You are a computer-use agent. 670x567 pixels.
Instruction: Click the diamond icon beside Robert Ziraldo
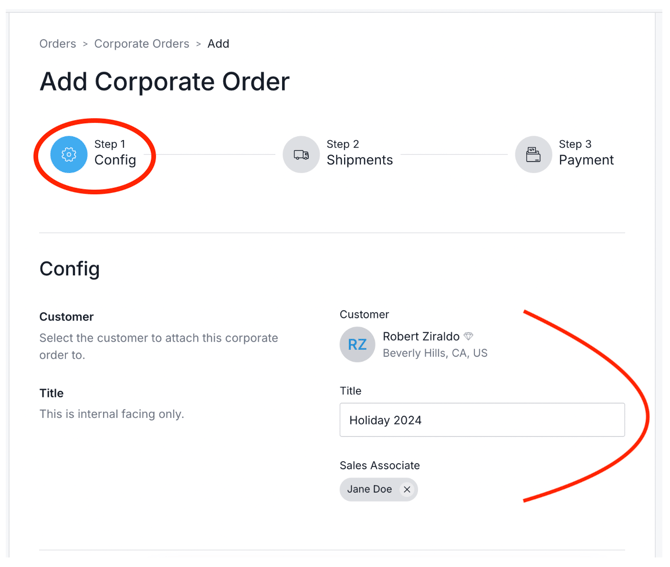469,337
